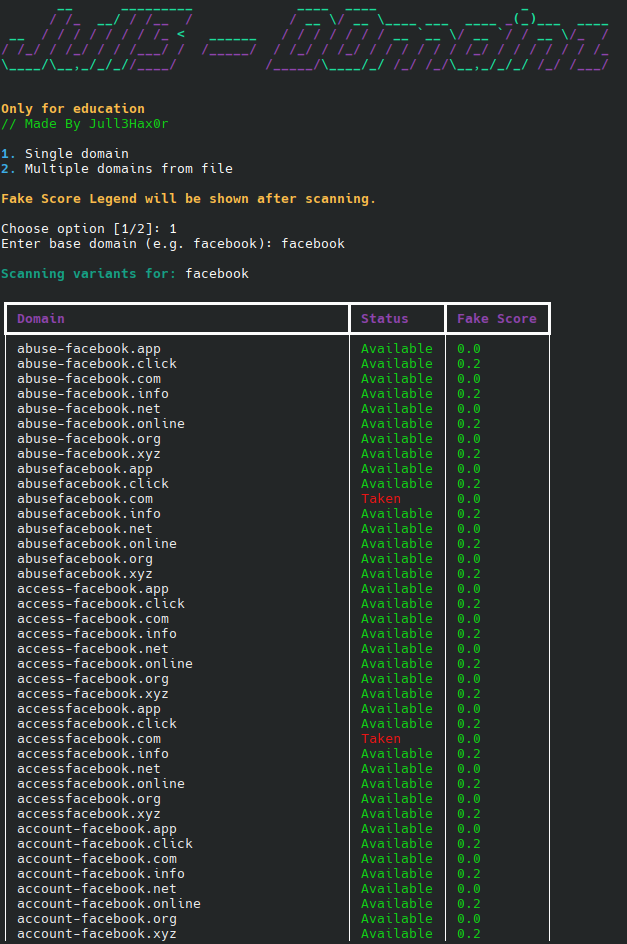Click 'Available' status of account-facebook.xyz

(x=397, y=934)
